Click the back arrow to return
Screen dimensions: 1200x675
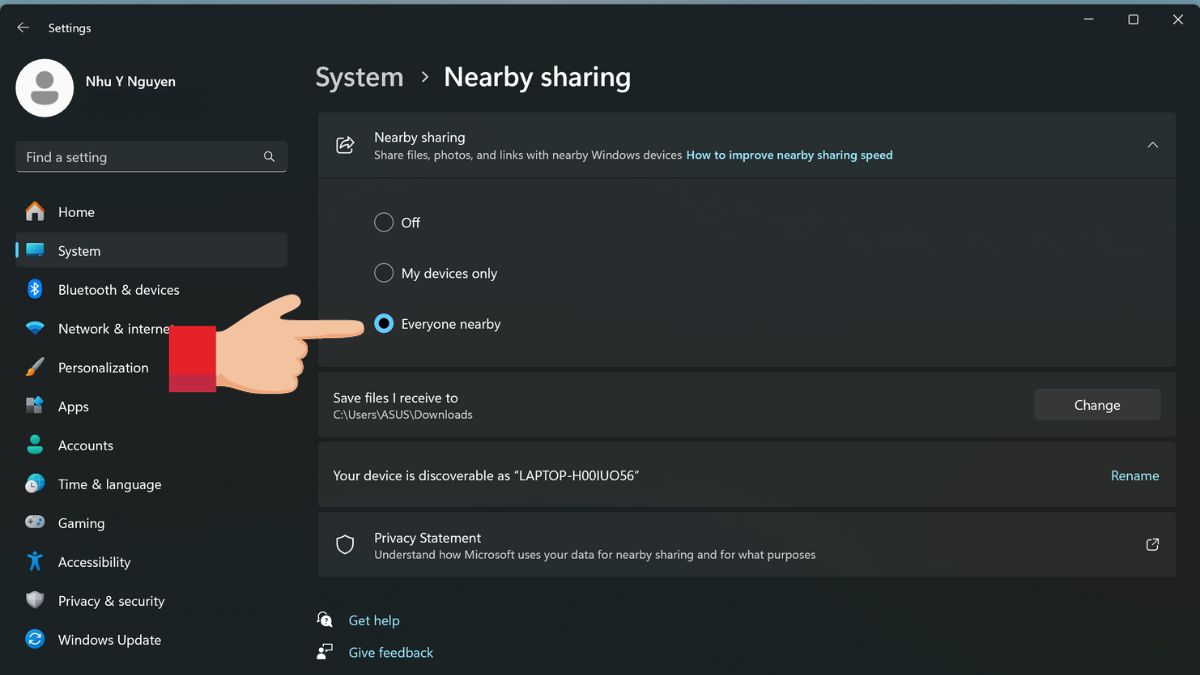click(x=22, y=27)
